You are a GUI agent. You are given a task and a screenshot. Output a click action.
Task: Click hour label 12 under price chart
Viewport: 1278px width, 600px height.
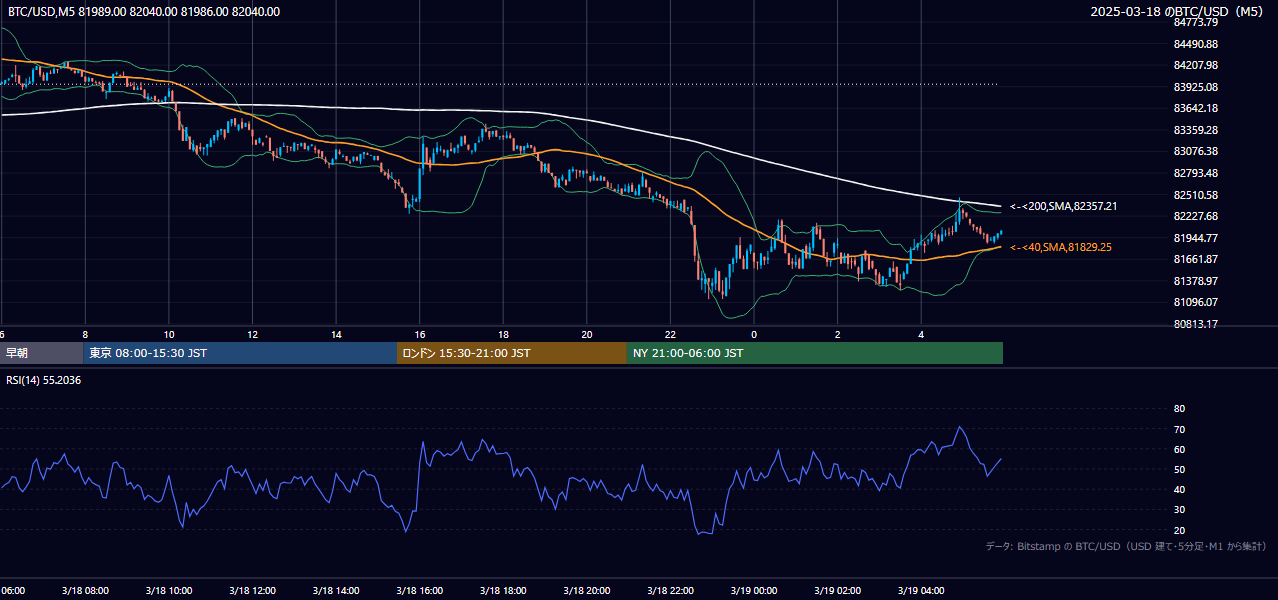click(252, 335)
